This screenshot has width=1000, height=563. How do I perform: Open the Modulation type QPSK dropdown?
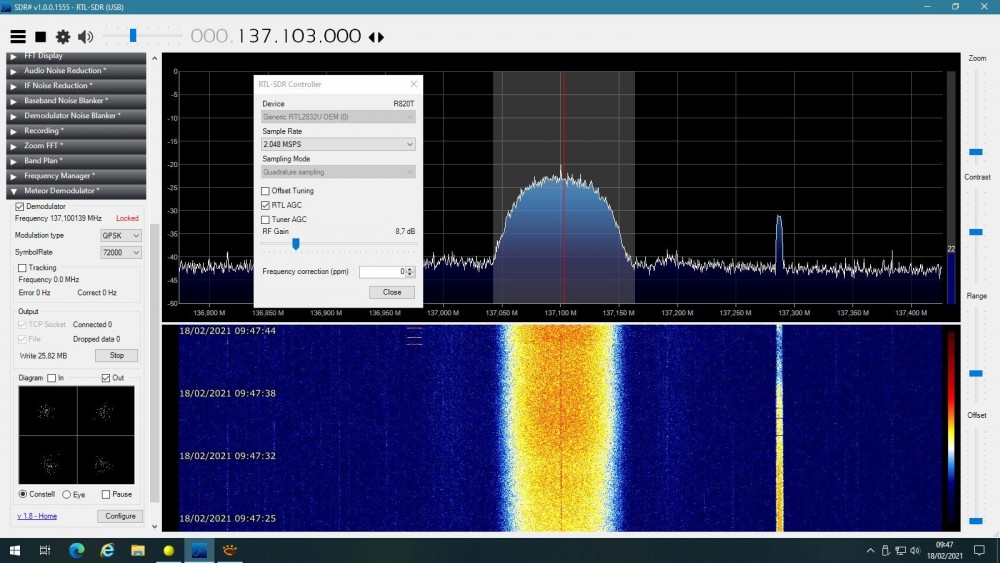click(121, 235)
